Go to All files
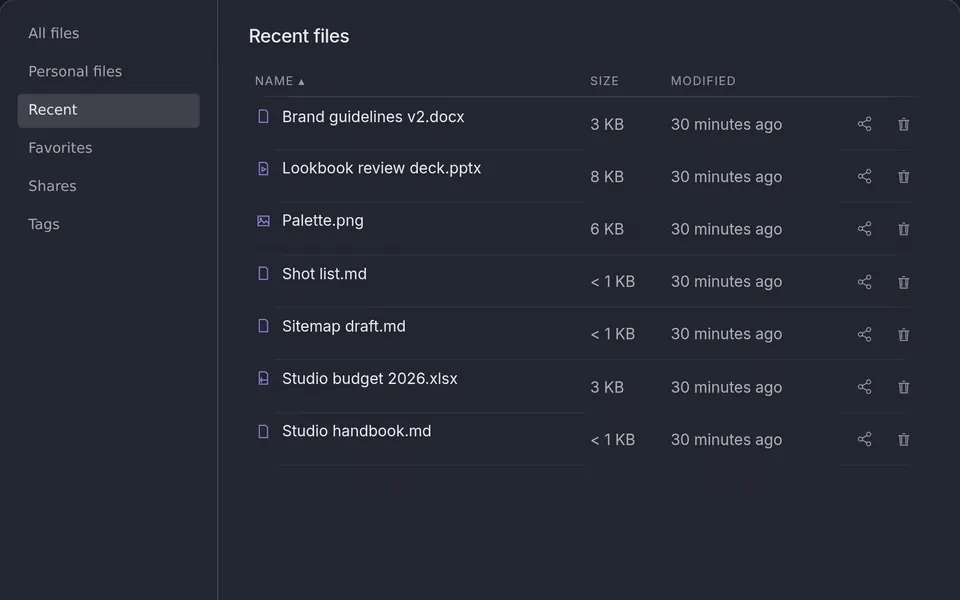This screenshot has height=600, width=960. [108, 33]
